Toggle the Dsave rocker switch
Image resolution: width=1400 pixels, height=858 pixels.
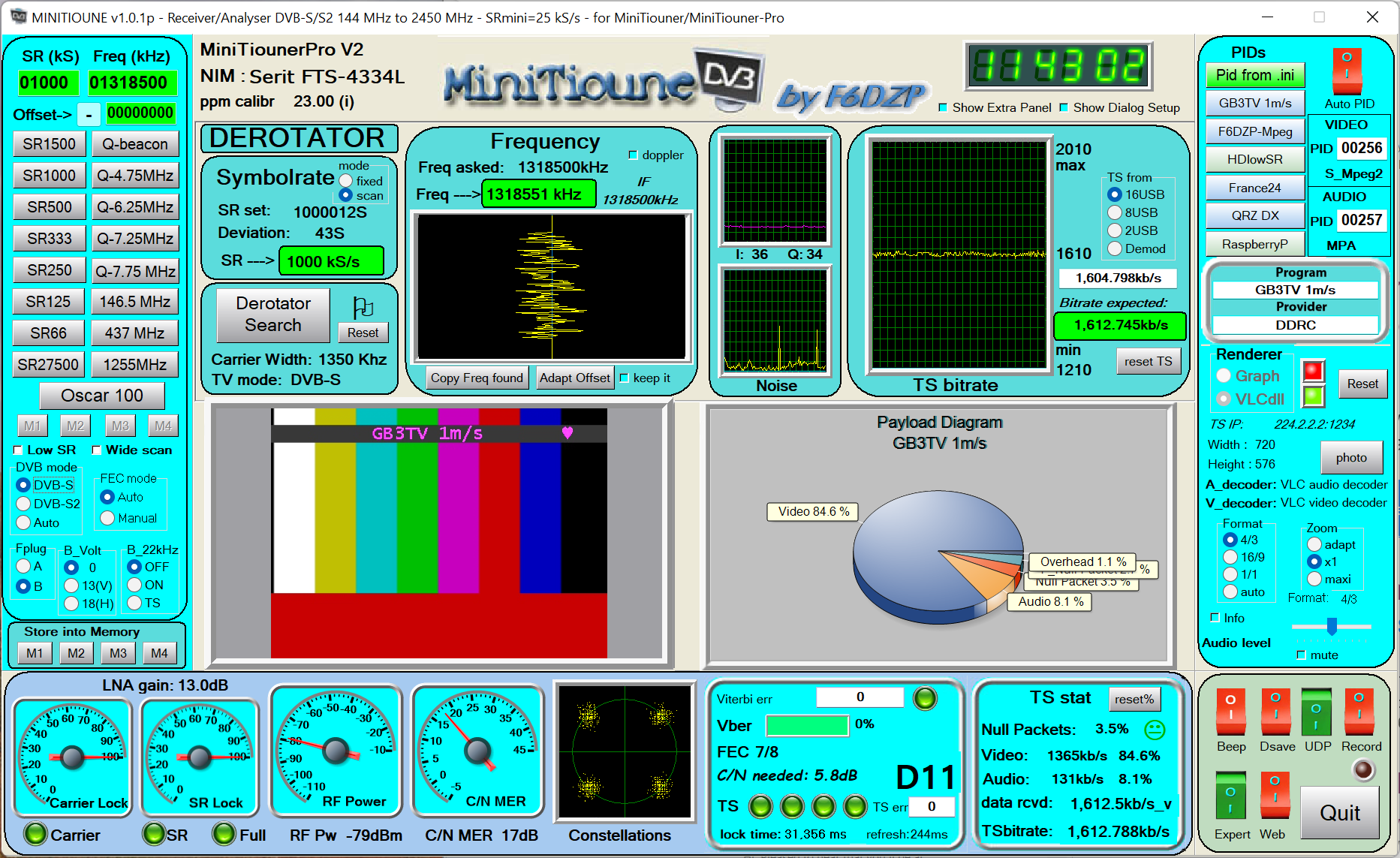click(1275, 712)
